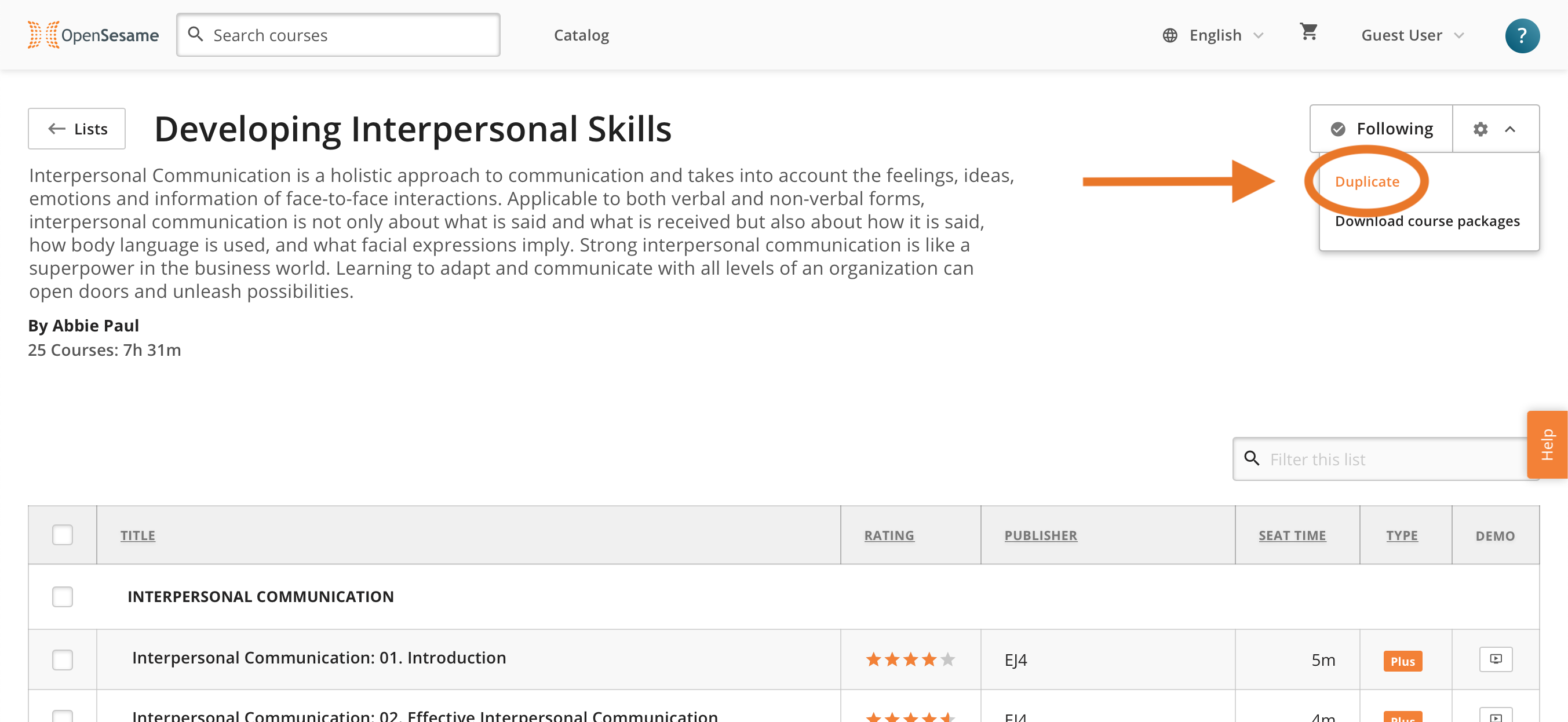Click the magnifier icon in list filter

coord(1252,458)
